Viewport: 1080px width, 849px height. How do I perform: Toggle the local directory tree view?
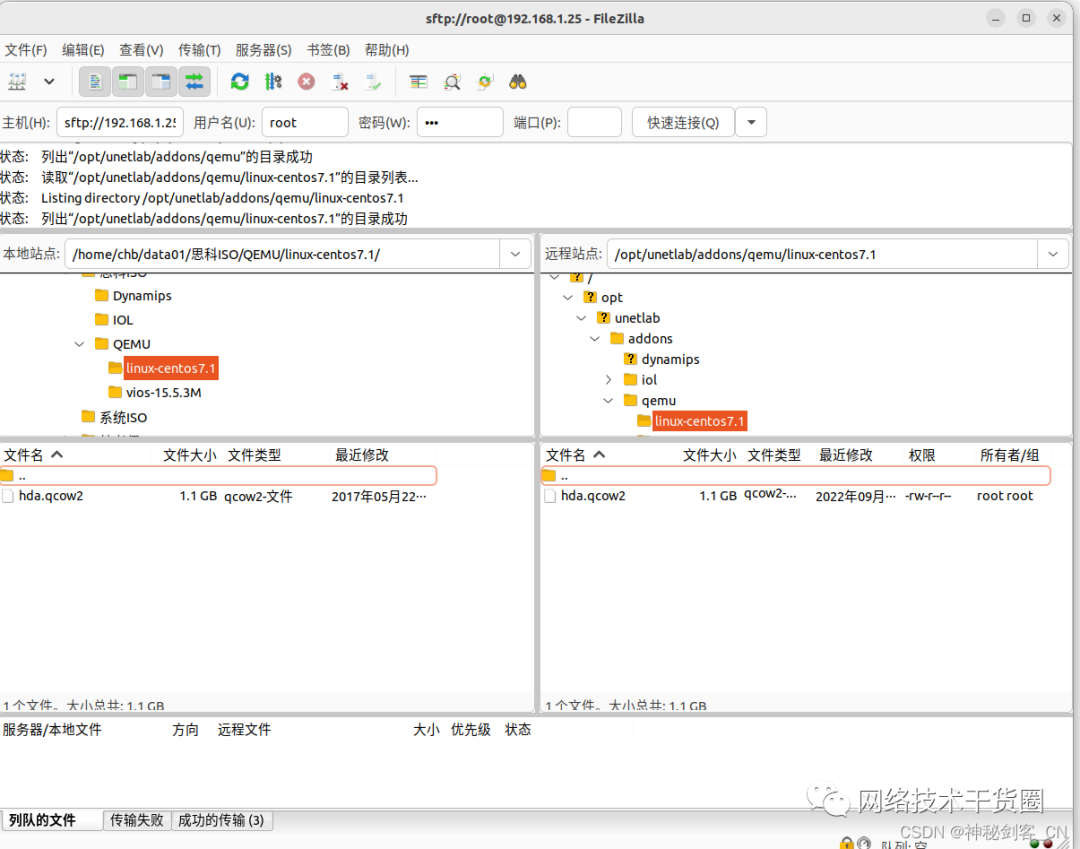127,81
